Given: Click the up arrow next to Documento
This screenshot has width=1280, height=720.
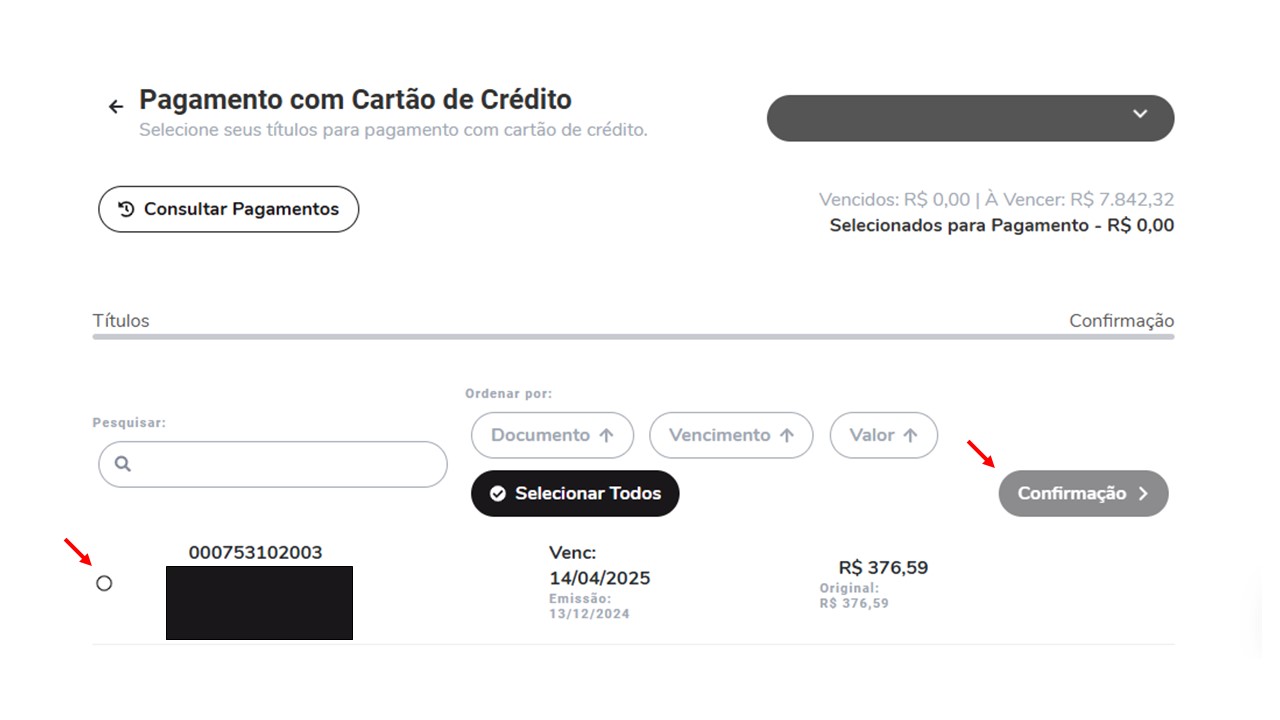Looking at the screenshot, I should [x=606, y=436].
